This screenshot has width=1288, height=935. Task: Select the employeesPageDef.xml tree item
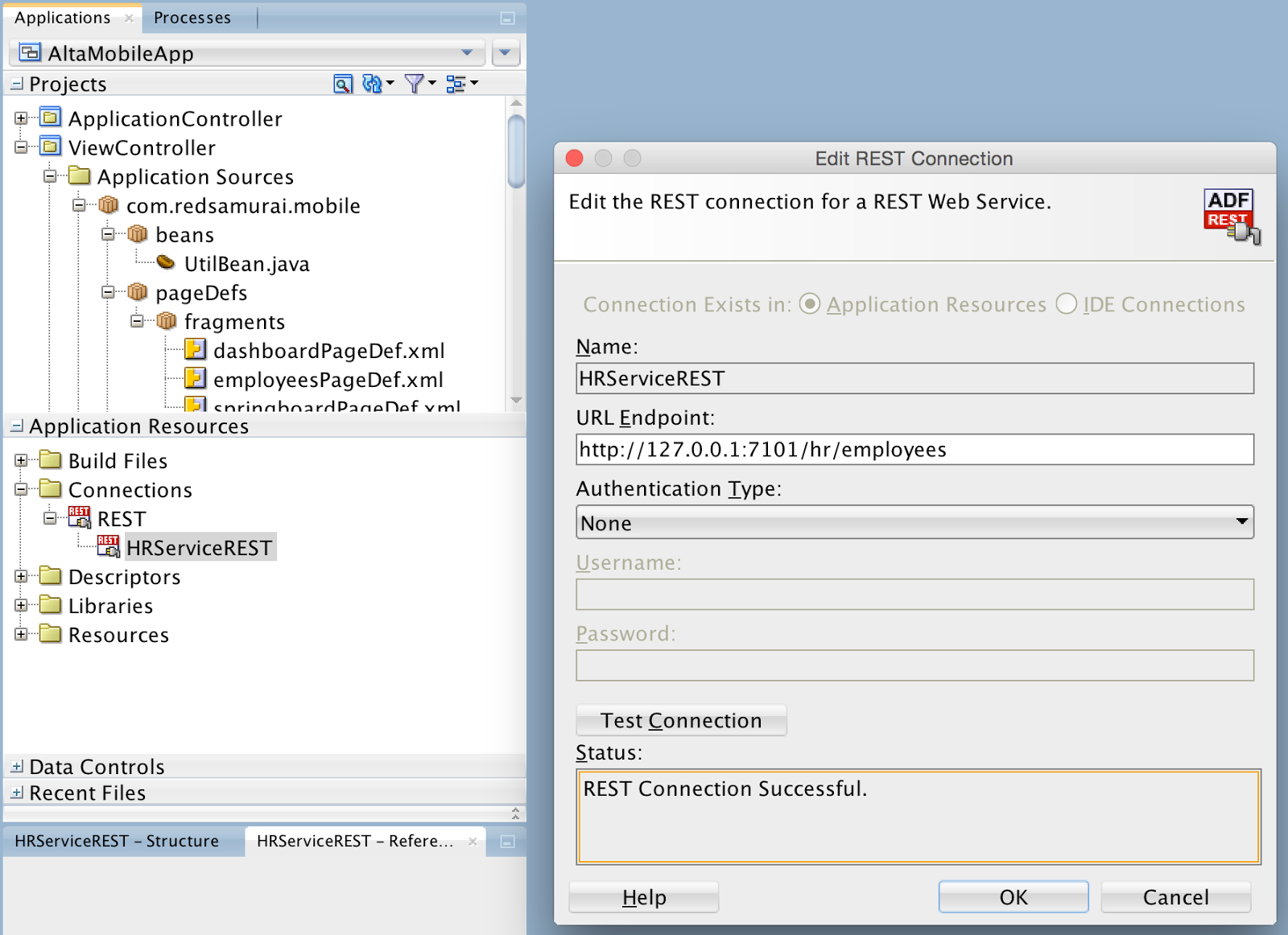328,379
